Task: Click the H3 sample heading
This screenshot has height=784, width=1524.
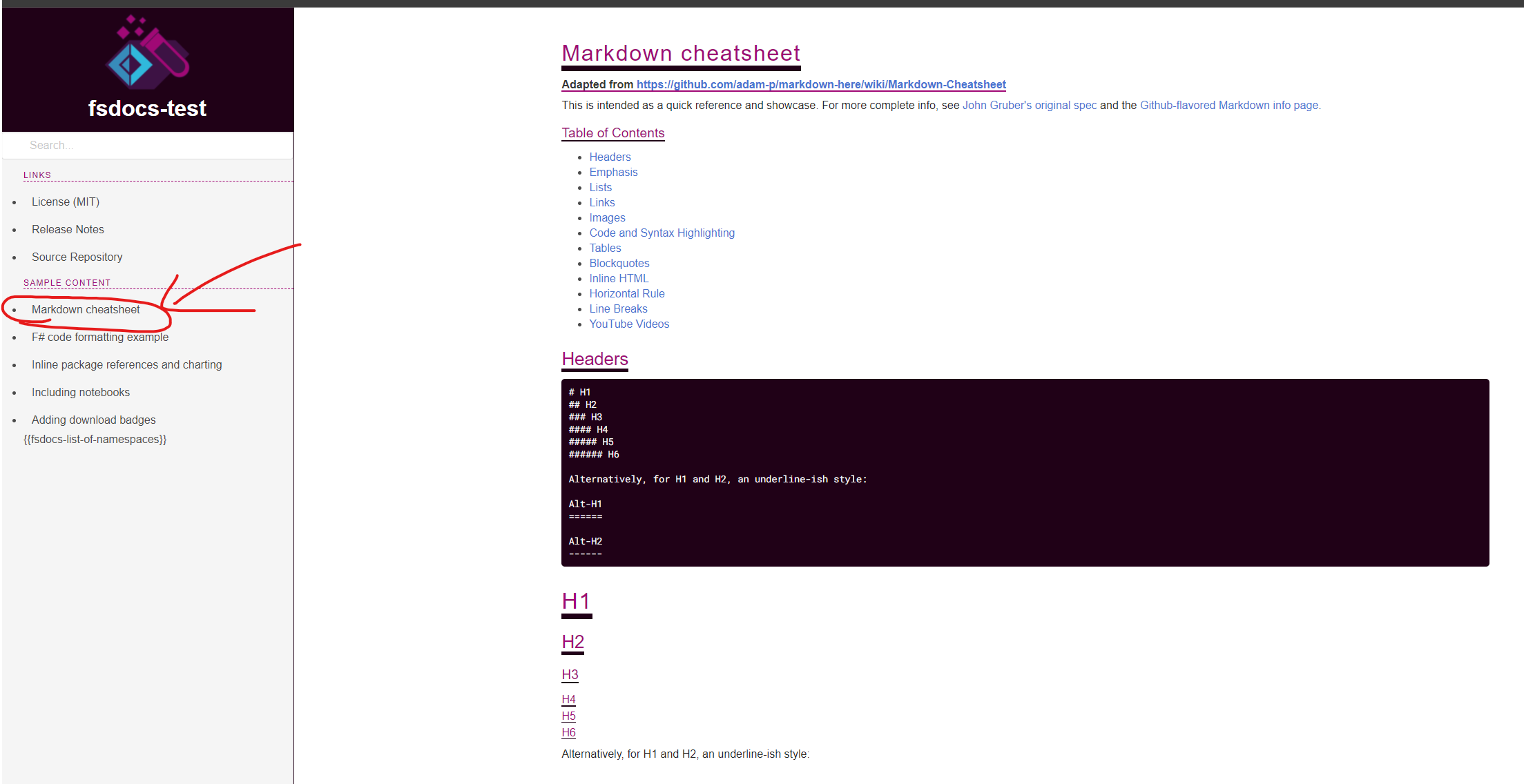Action: coord(570,674)
